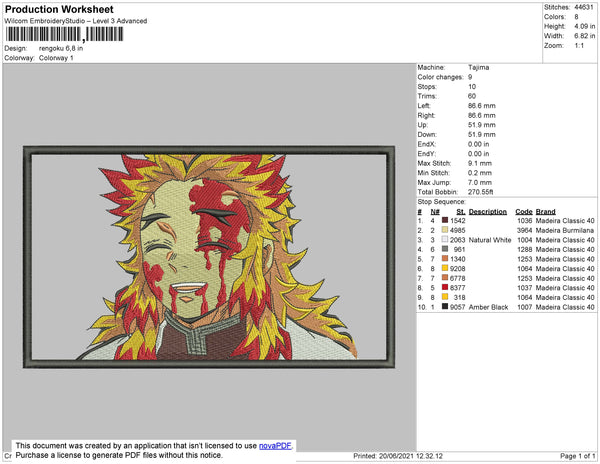
Task: Click the barcode under the Wilcom title
Action: tap(64, 34)
